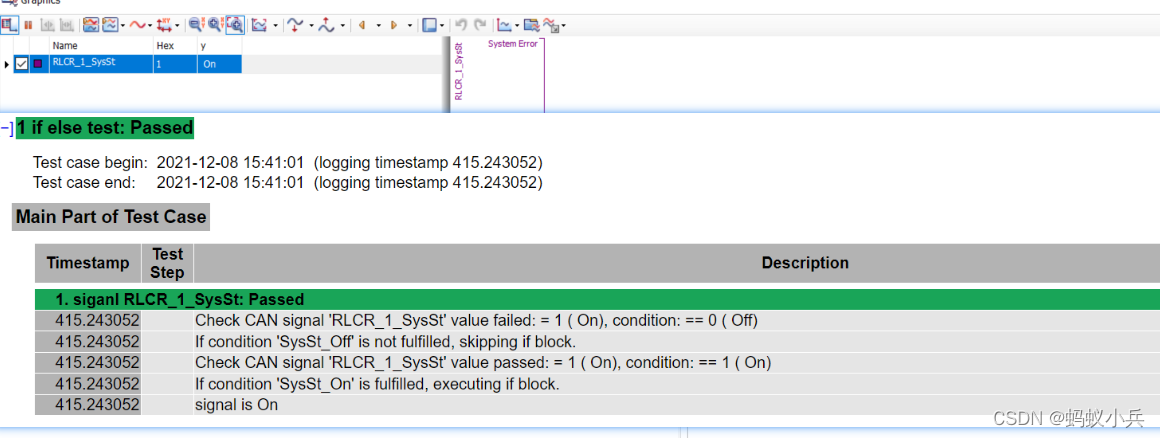Click the y value 'On' cell
The height and width of the screenshot is (438, 1160).
(x=219, y=64)
